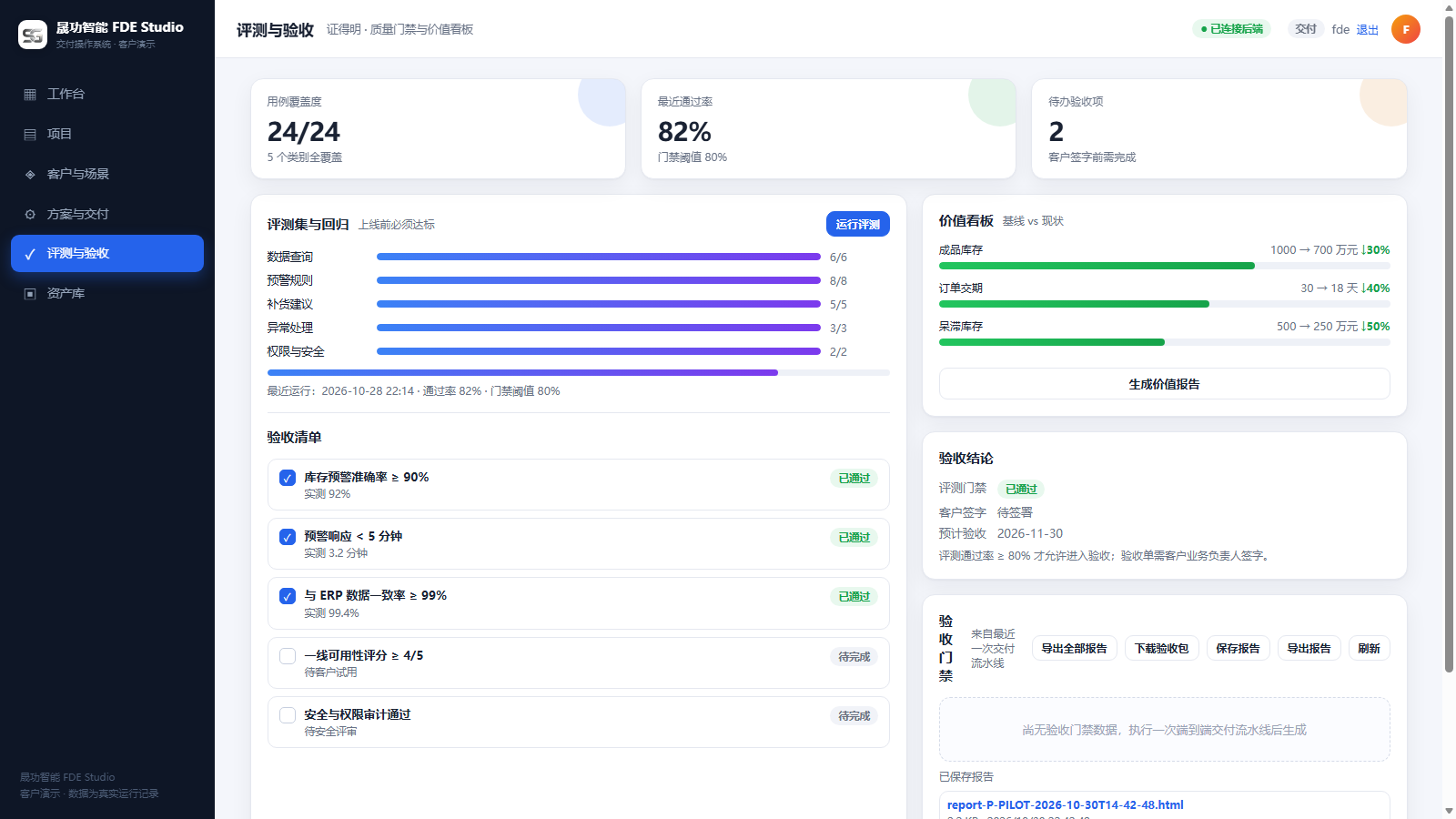Click the 刷新 button

pos(1370,648)
